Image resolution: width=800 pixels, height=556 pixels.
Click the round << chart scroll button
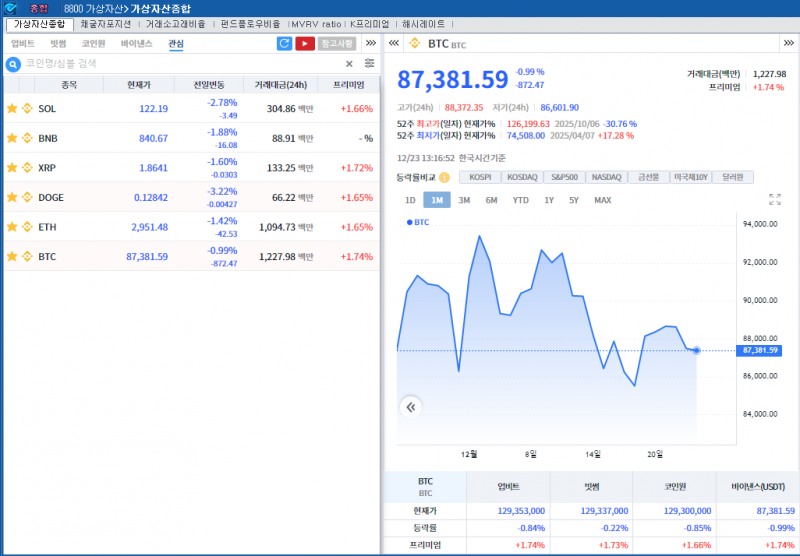coord(410,407)
